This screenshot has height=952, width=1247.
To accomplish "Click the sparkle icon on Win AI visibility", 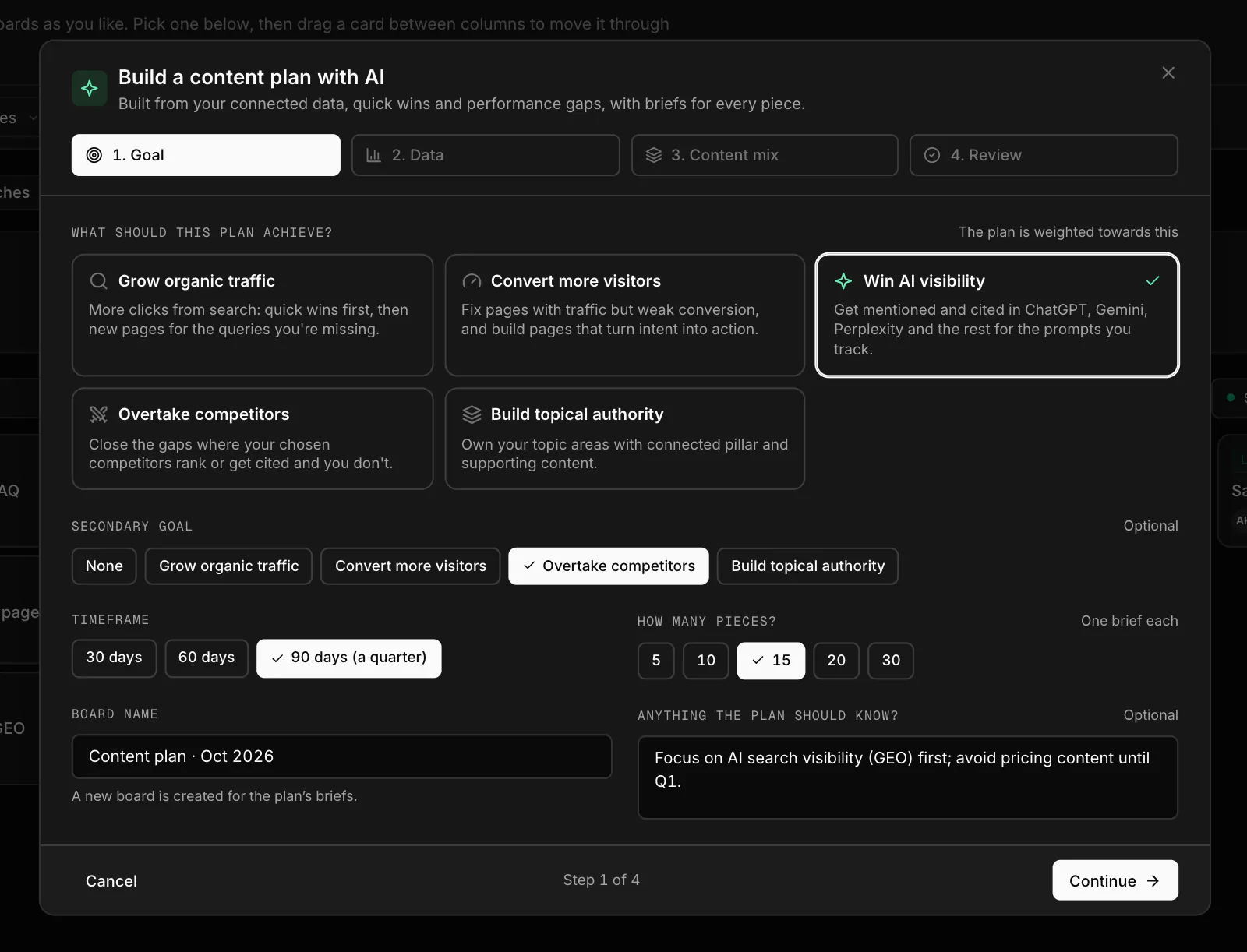I will click(843, 280).
